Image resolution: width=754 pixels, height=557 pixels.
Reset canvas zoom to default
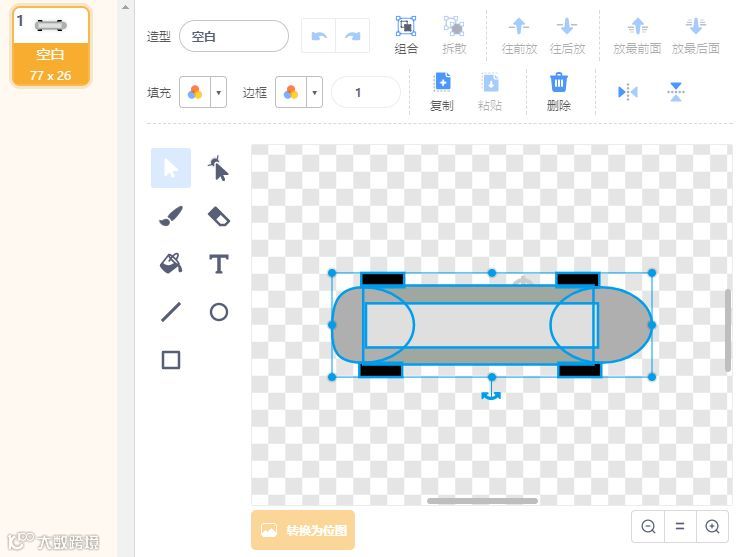680,527
